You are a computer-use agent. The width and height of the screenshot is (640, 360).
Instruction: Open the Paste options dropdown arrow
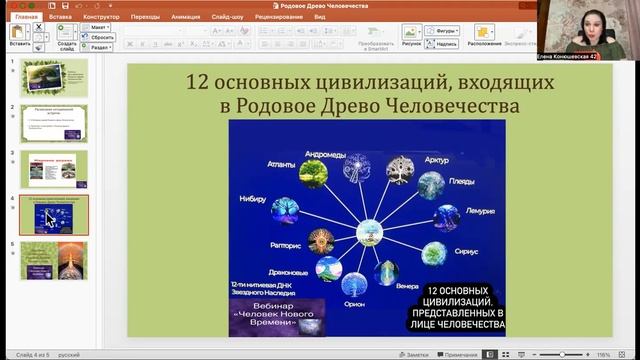pos(28,32)
